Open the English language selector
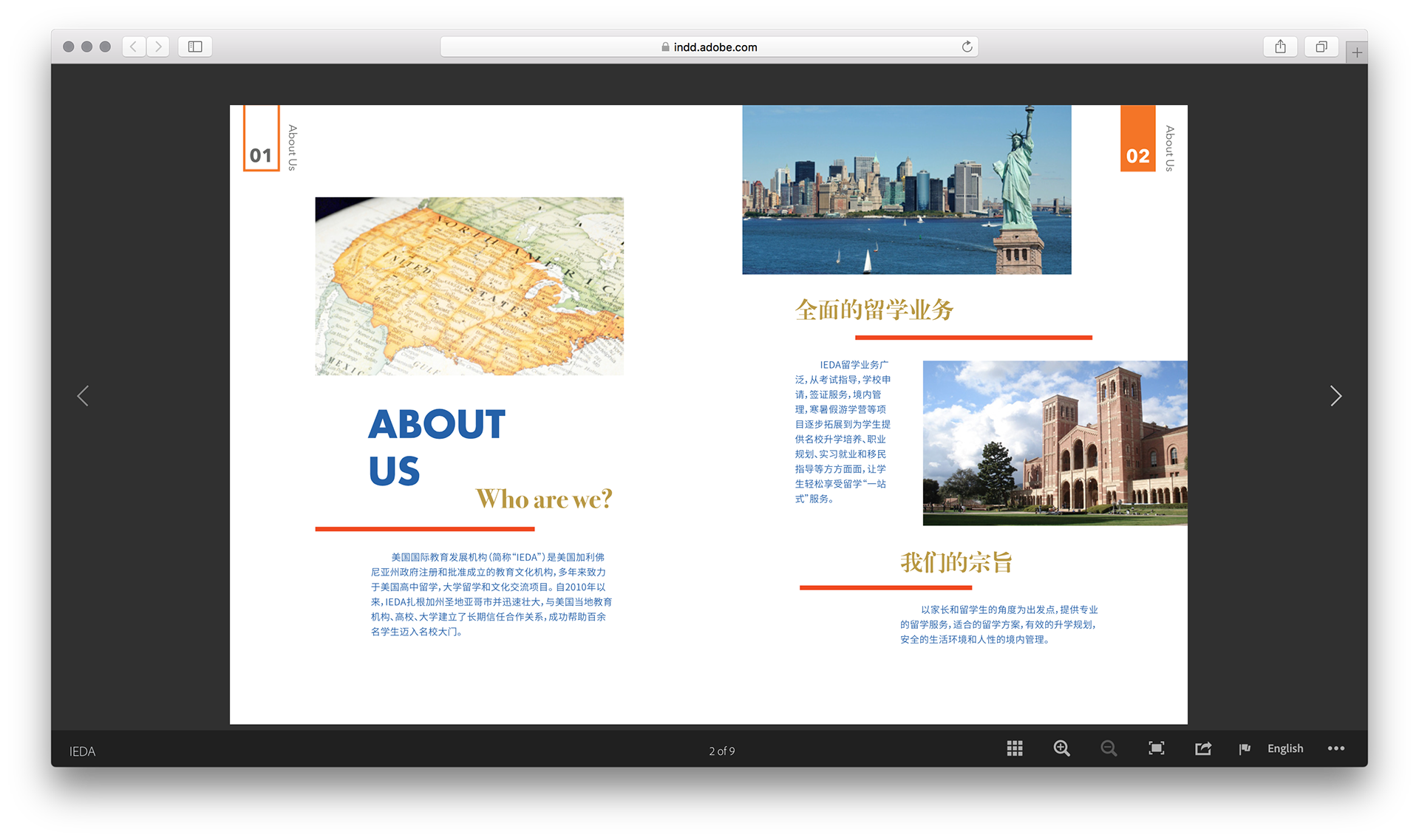 click(1285, 748)
